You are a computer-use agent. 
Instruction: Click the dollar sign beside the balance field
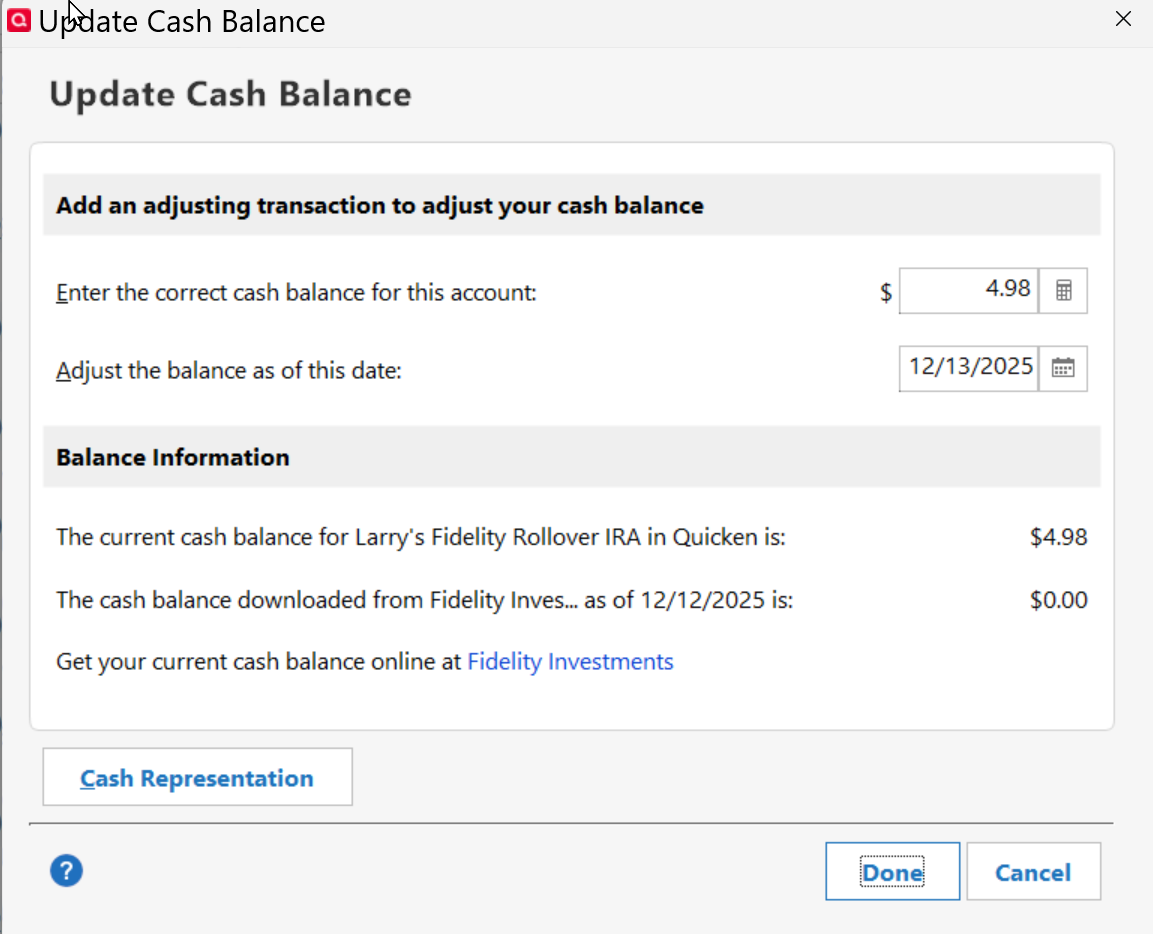pos(885,293)
